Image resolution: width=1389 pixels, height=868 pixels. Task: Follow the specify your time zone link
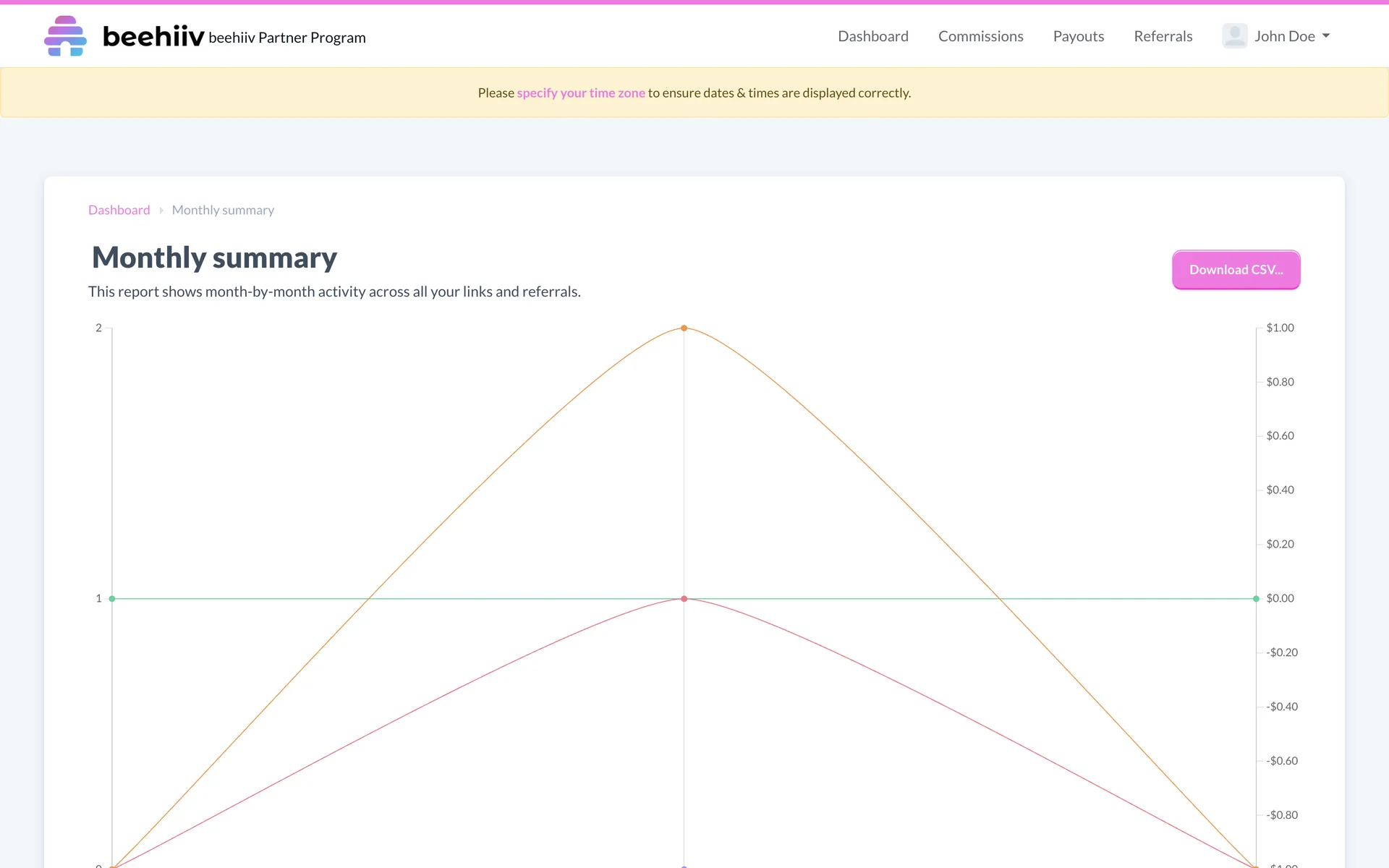[x=580, y=93]
